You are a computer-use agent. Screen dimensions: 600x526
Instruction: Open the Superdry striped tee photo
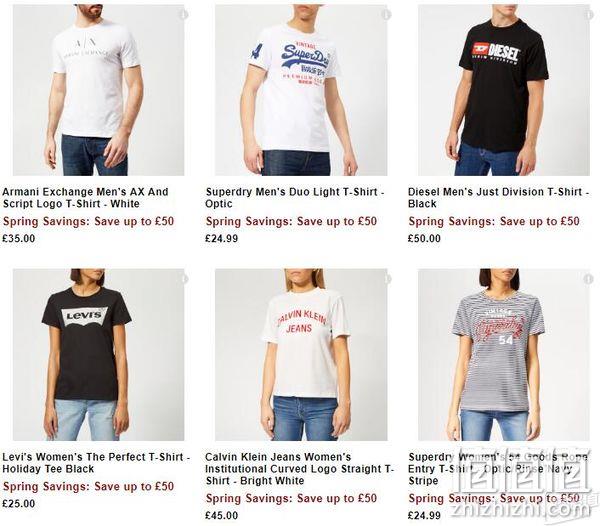tap(504, 355)
